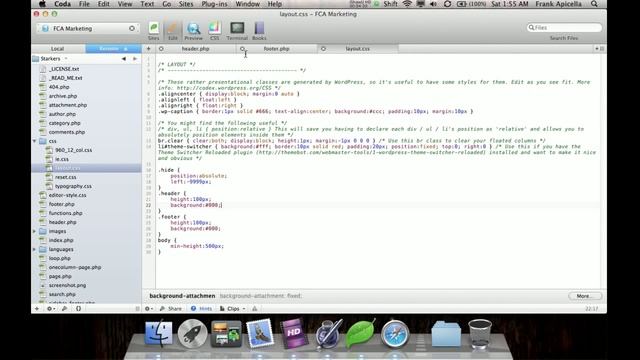Select index.php in sidebar
The width and height of the screenshot is (640, 360).
(61, 240)
